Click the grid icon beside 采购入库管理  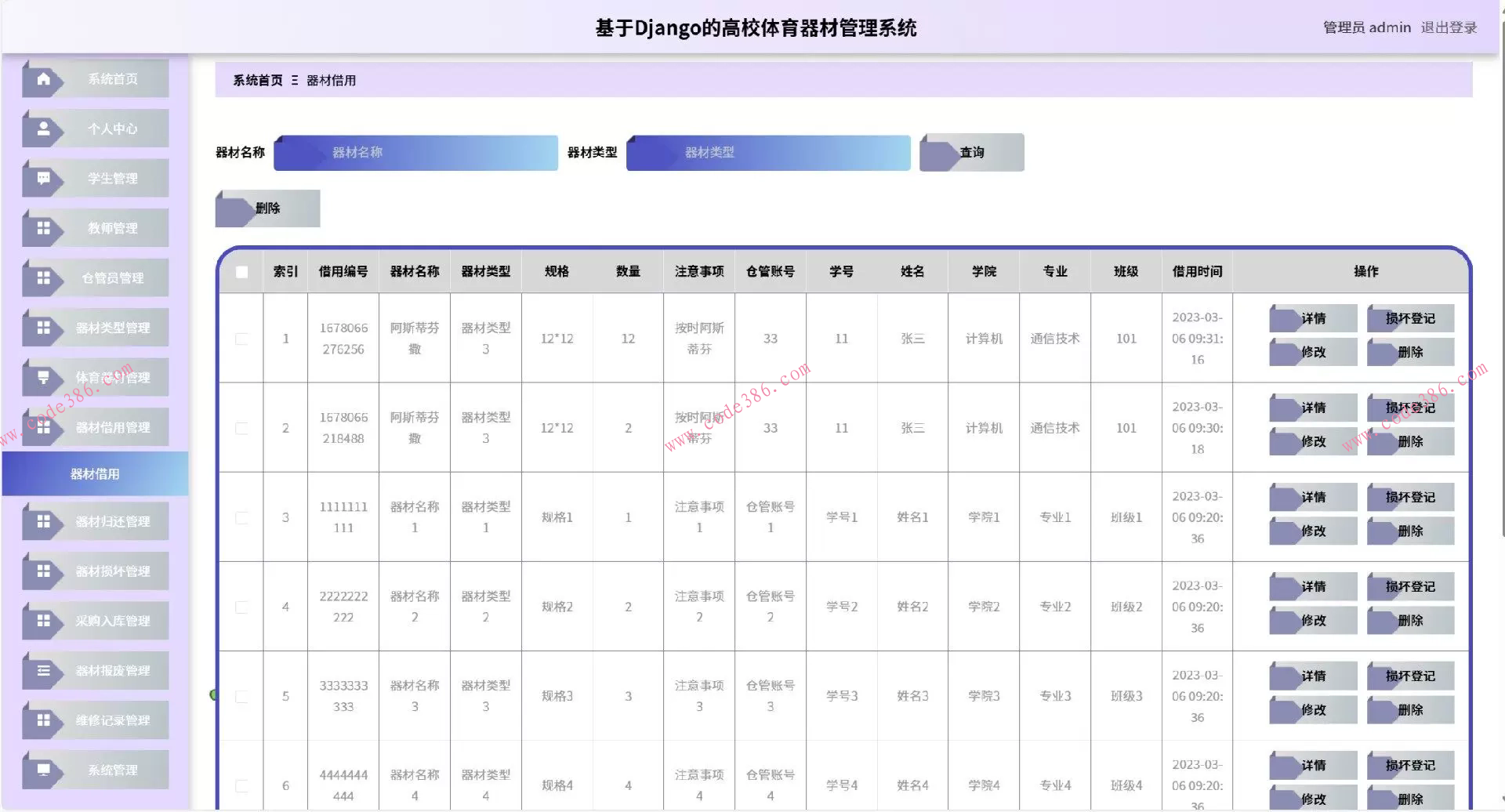pyautogui.click(x=43, y=621)
